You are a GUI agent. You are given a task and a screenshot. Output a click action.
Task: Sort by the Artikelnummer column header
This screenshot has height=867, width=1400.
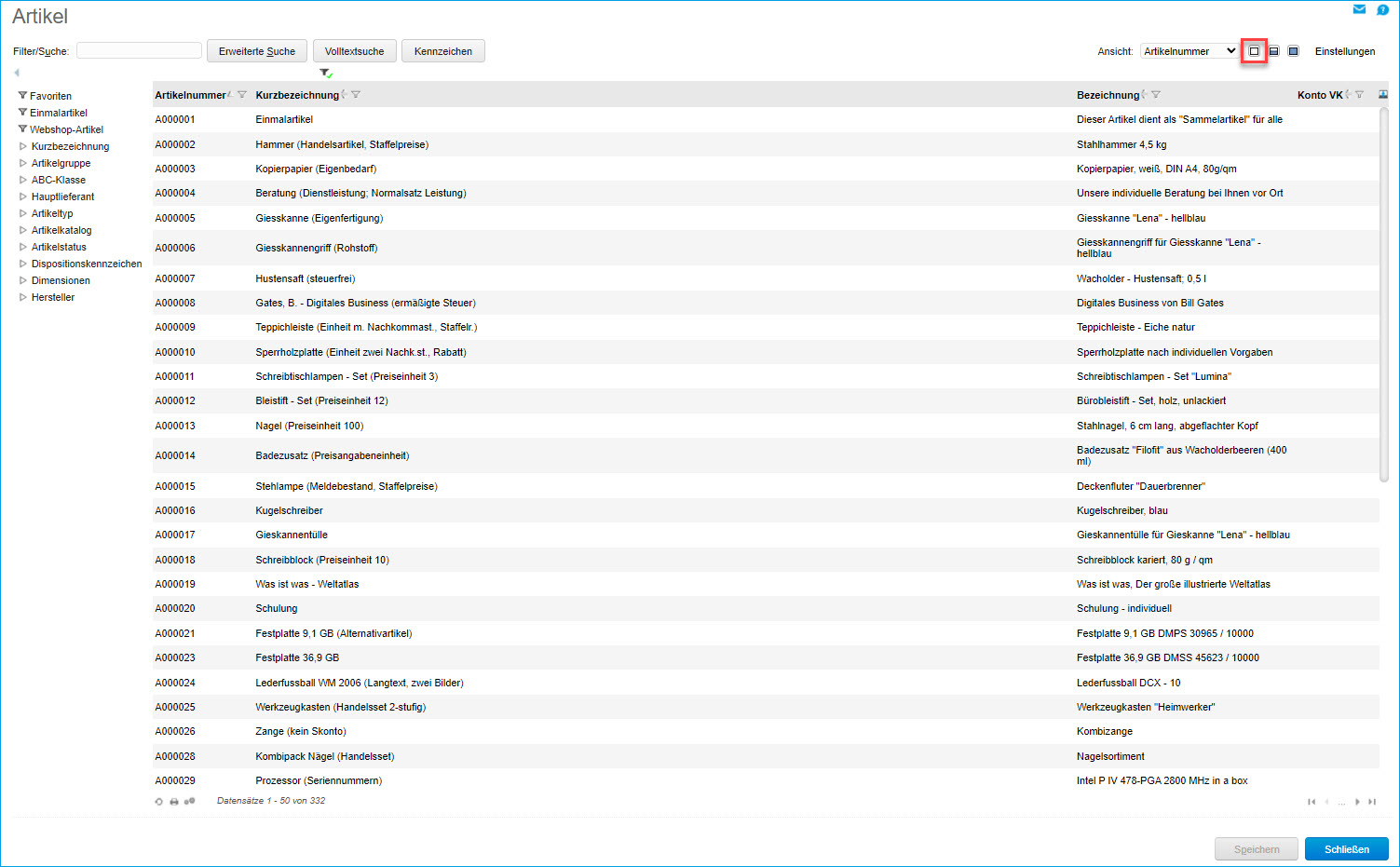(x=190, y=95)
